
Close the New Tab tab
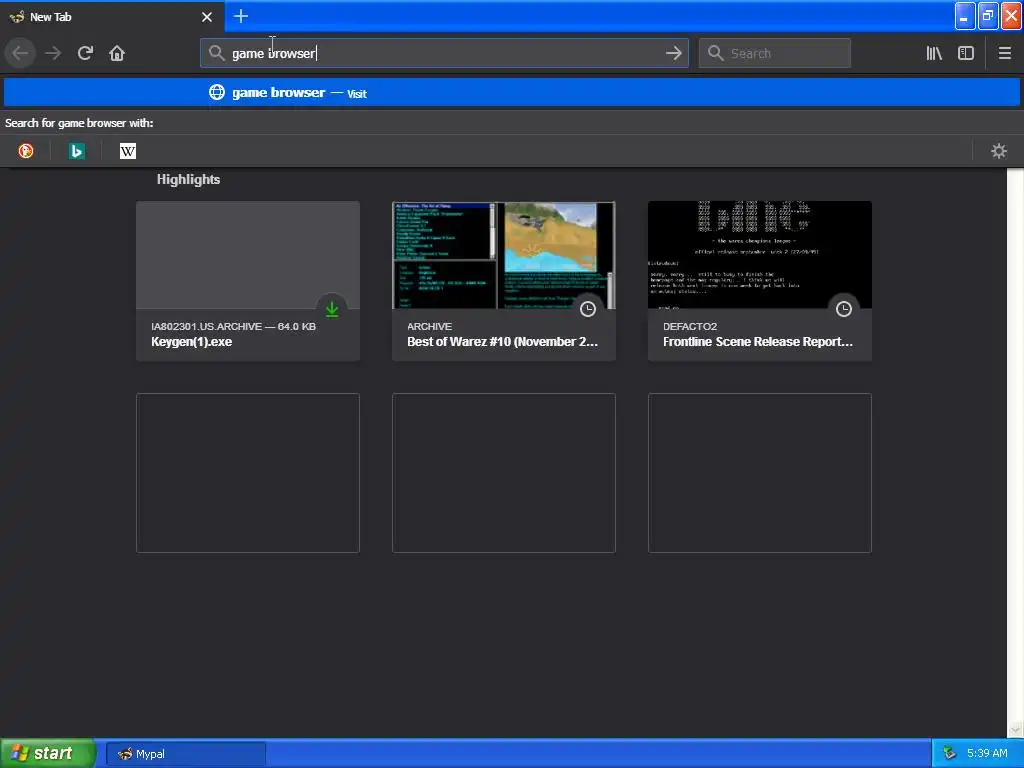click(207, 17)
